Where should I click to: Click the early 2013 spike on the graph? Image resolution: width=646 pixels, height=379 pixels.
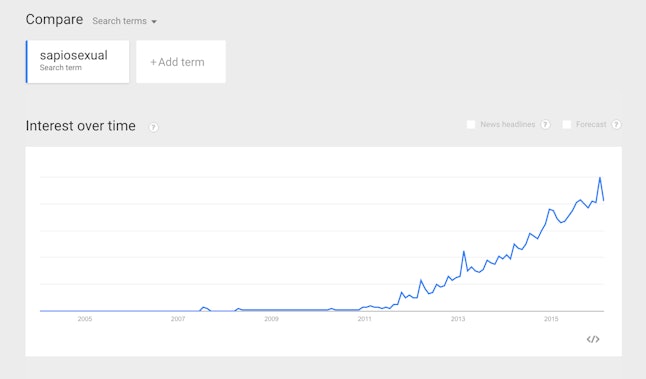point(464,251)
